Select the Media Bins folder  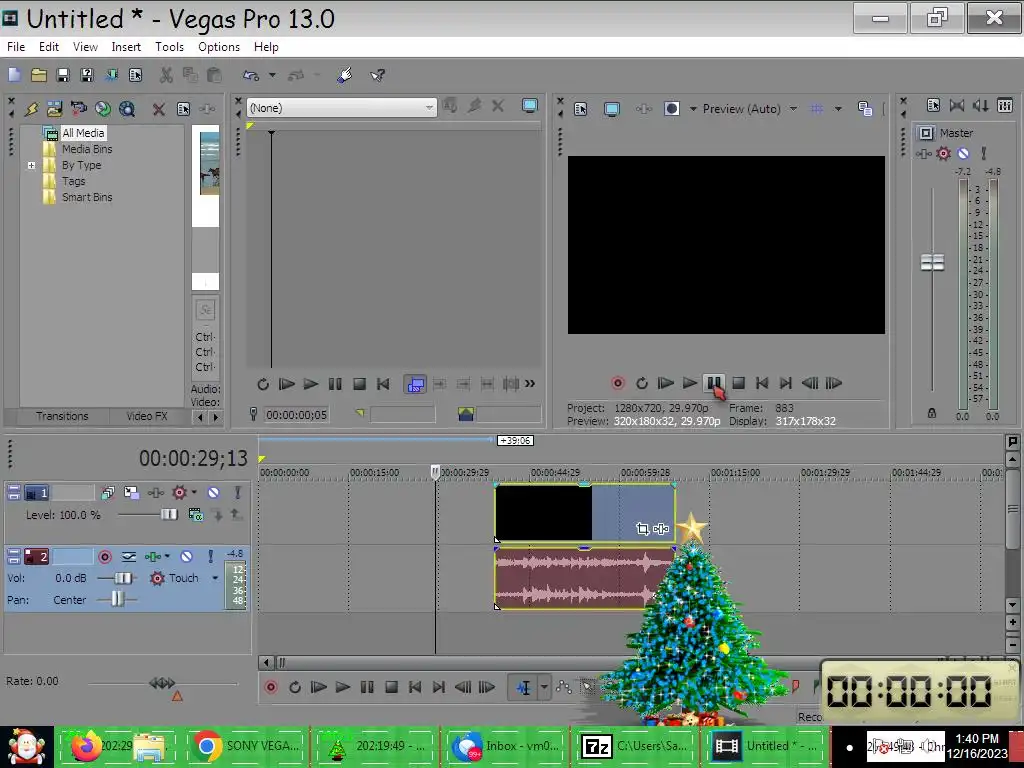[87, 149]
